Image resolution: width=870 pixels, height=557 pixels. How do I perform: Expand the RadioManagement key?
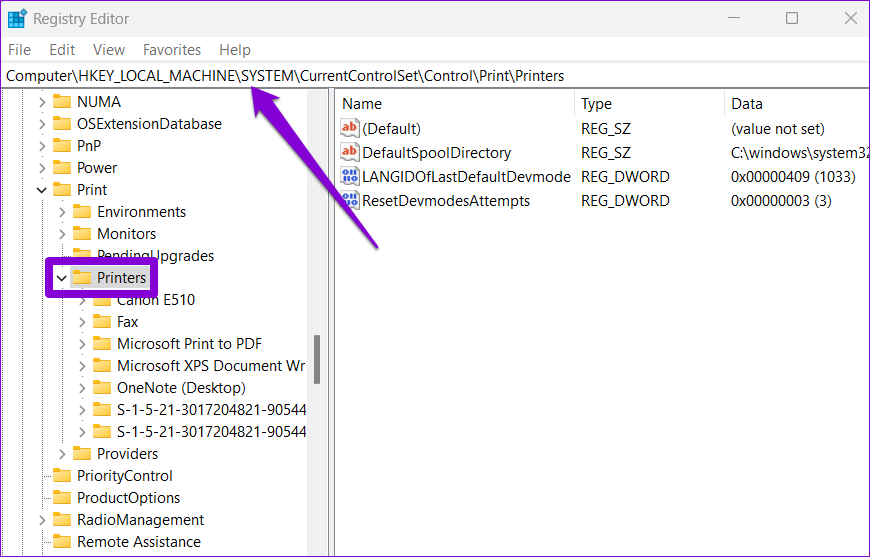[x=42, y=520]
